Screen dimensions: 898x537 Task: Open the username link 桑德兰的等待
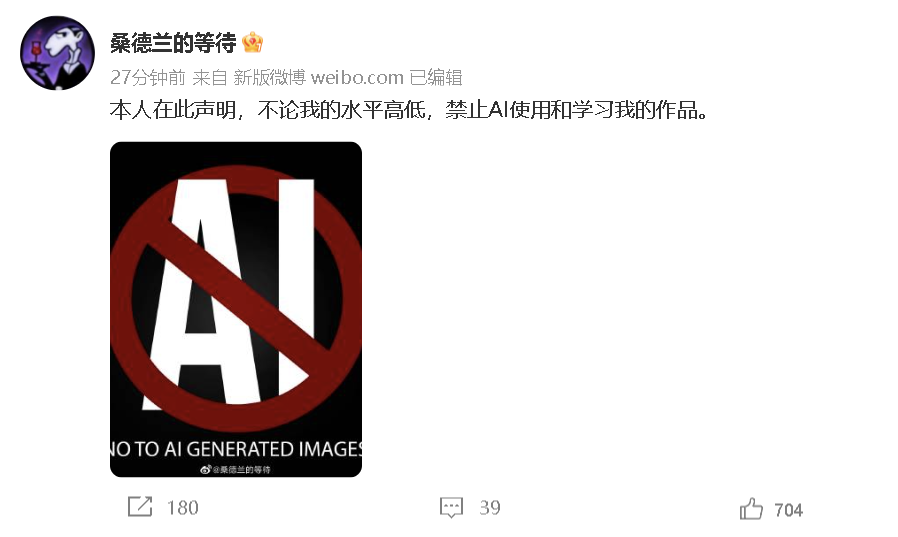click(173, 43)
